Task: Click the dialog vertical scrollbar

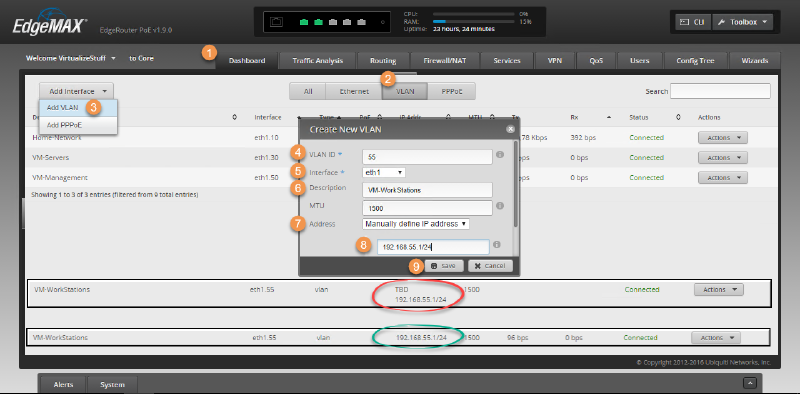Action: pos(516,185)
